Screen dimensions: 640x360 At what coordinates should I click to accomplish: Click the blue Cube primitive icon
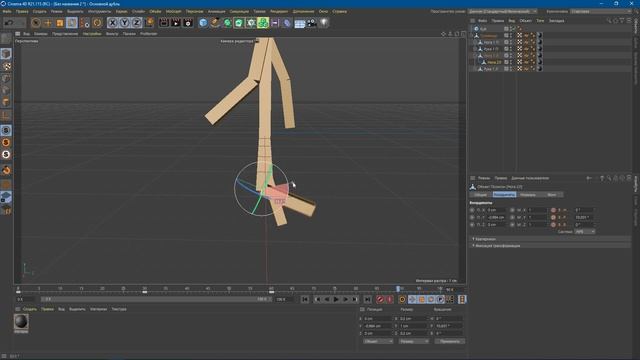point(203,23)
